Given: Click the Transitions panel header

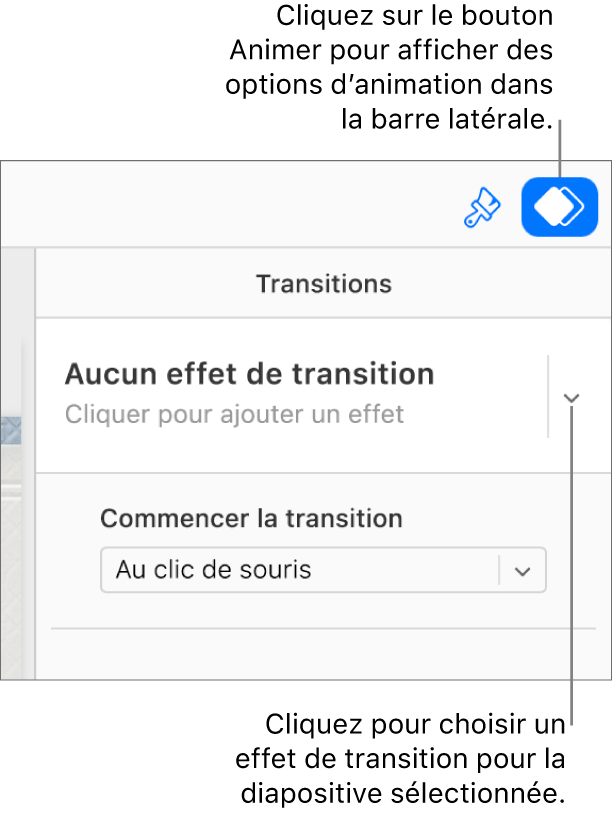Looking at the screenshot, I should (323, 283).
